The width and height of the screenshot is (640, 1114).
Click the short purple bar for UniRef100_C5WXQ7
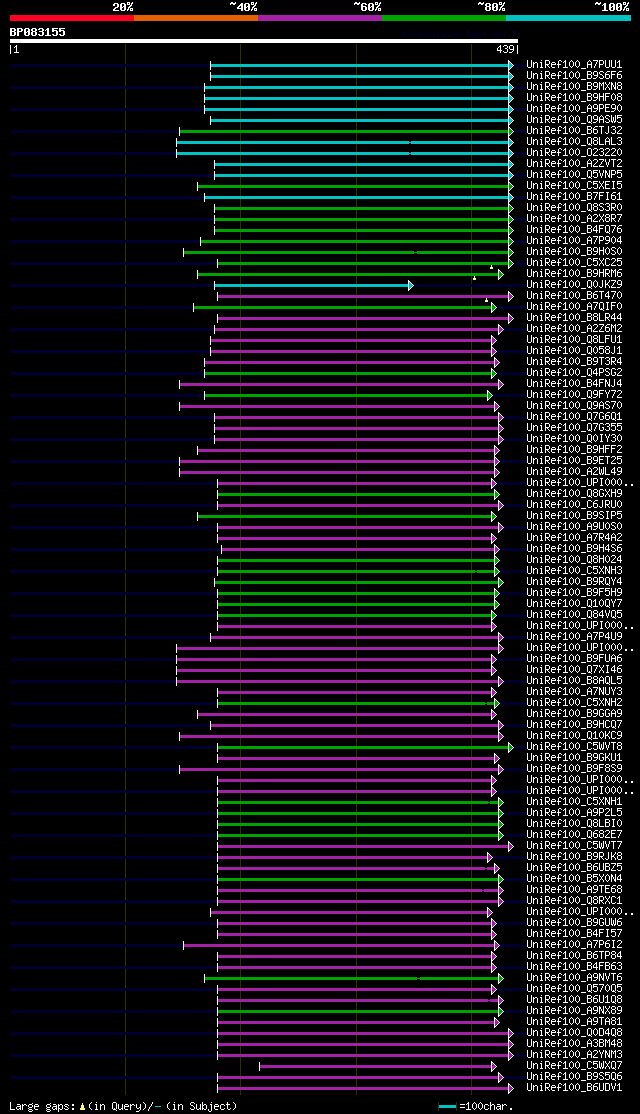pos(378,1066)
